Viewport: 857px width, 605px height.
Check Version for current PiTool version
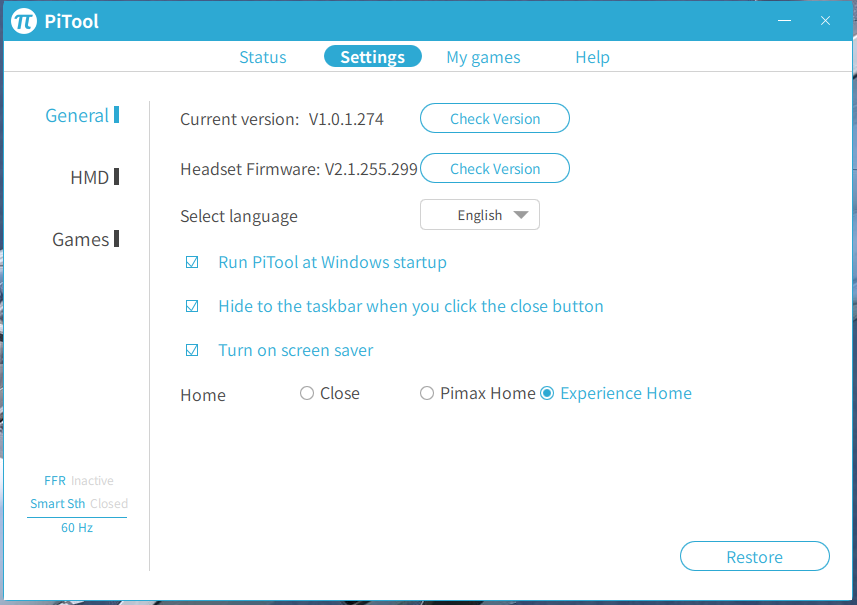click(495, 118)
